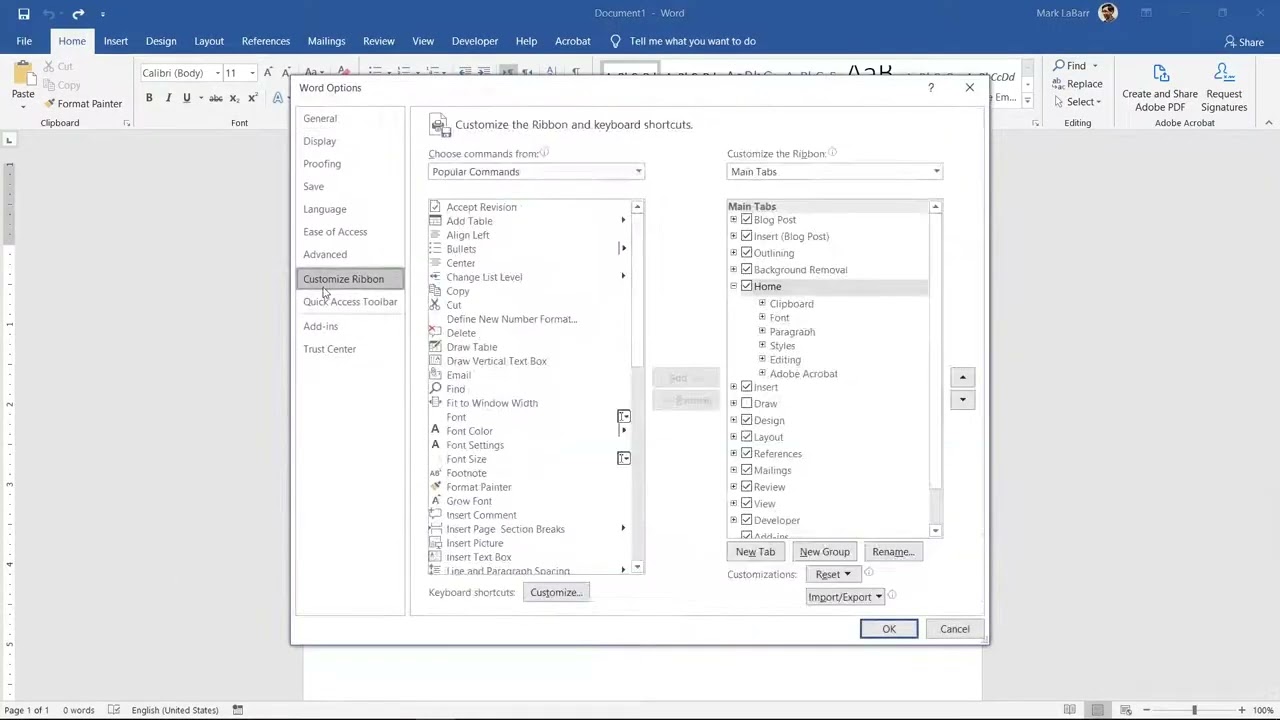Uncheck the Developer tab checkbox

tap(746, 520)
